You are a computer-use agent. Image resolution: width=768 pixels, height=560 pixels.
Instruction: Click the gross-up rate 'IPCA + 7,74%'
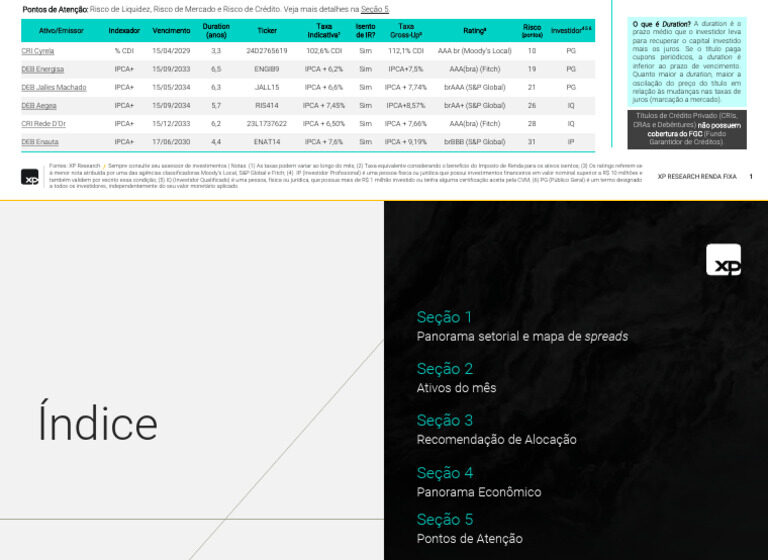click(406, 87)
